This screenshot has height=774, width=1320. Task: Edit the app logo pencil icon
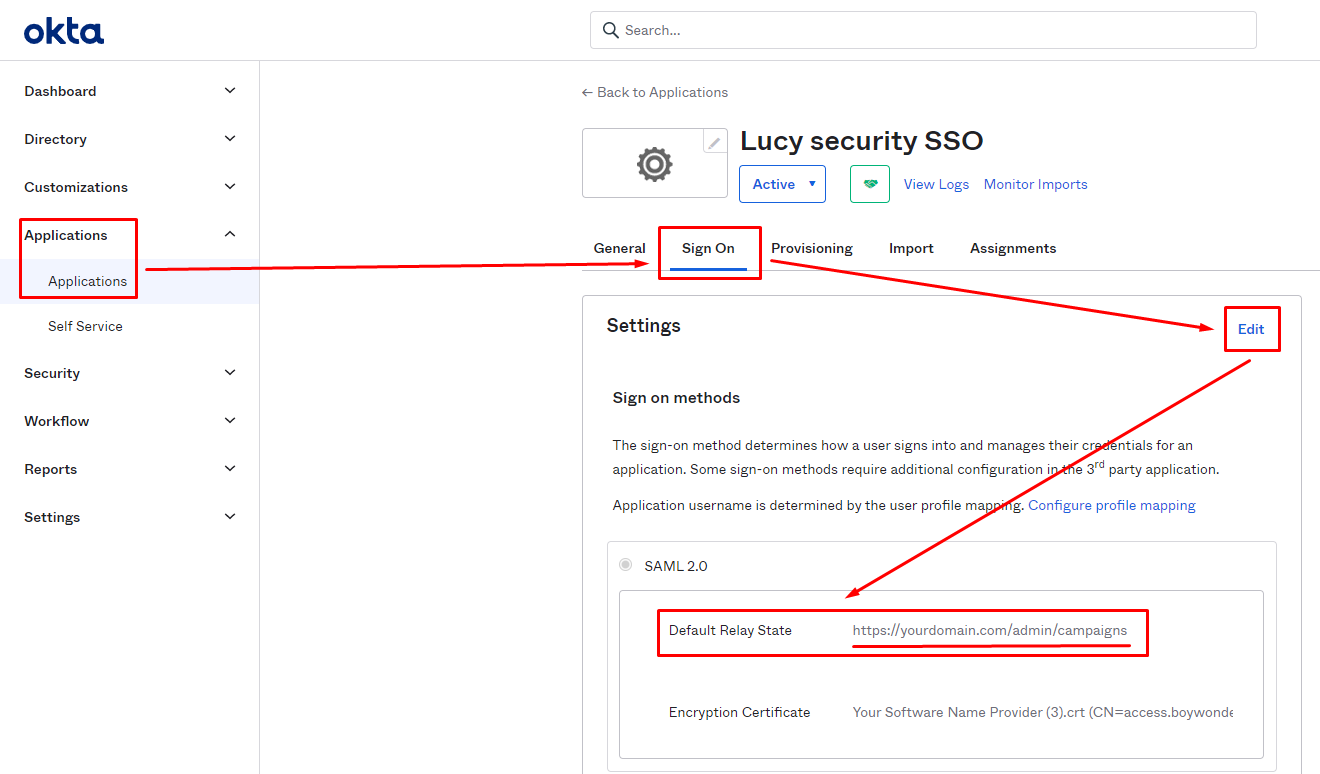[714, 143]
